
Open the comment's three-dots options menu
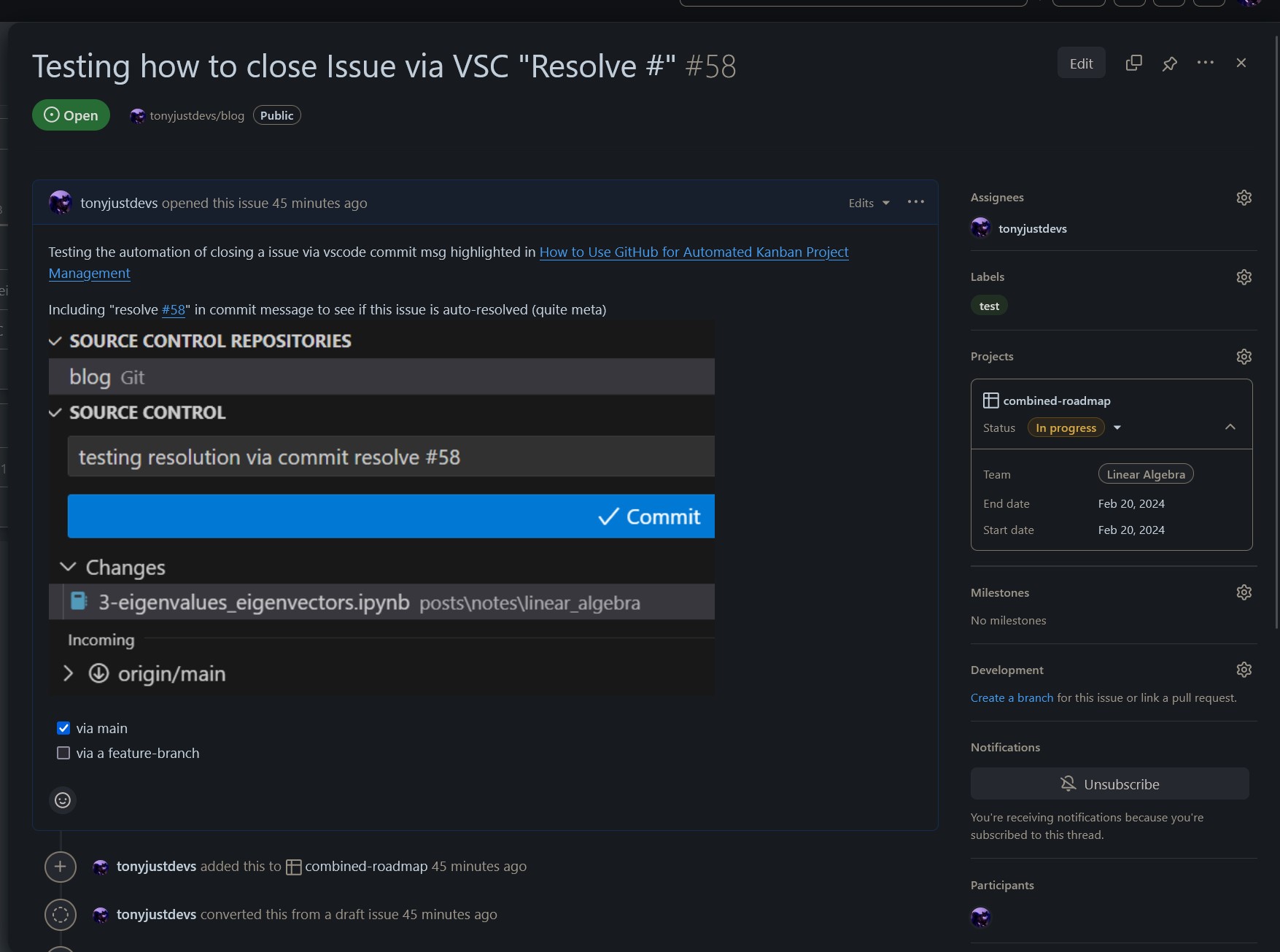click(x=915, y=202)
